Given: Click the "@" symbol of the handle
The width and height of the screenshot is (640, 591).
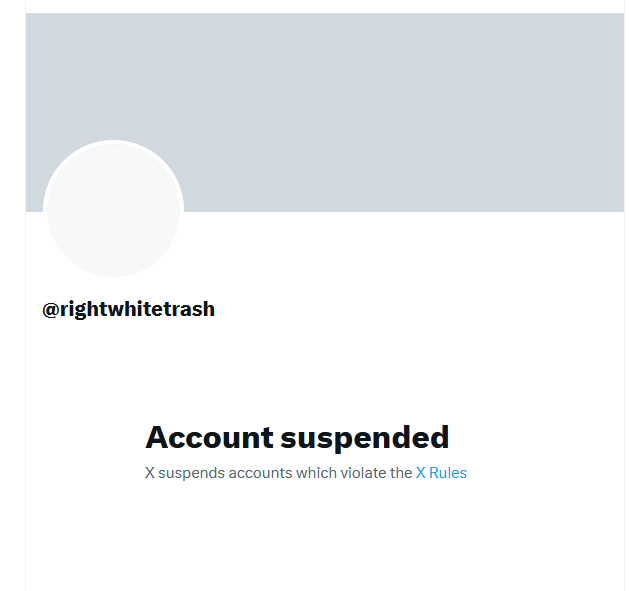Looking at the screenshot, I should 51,309.
